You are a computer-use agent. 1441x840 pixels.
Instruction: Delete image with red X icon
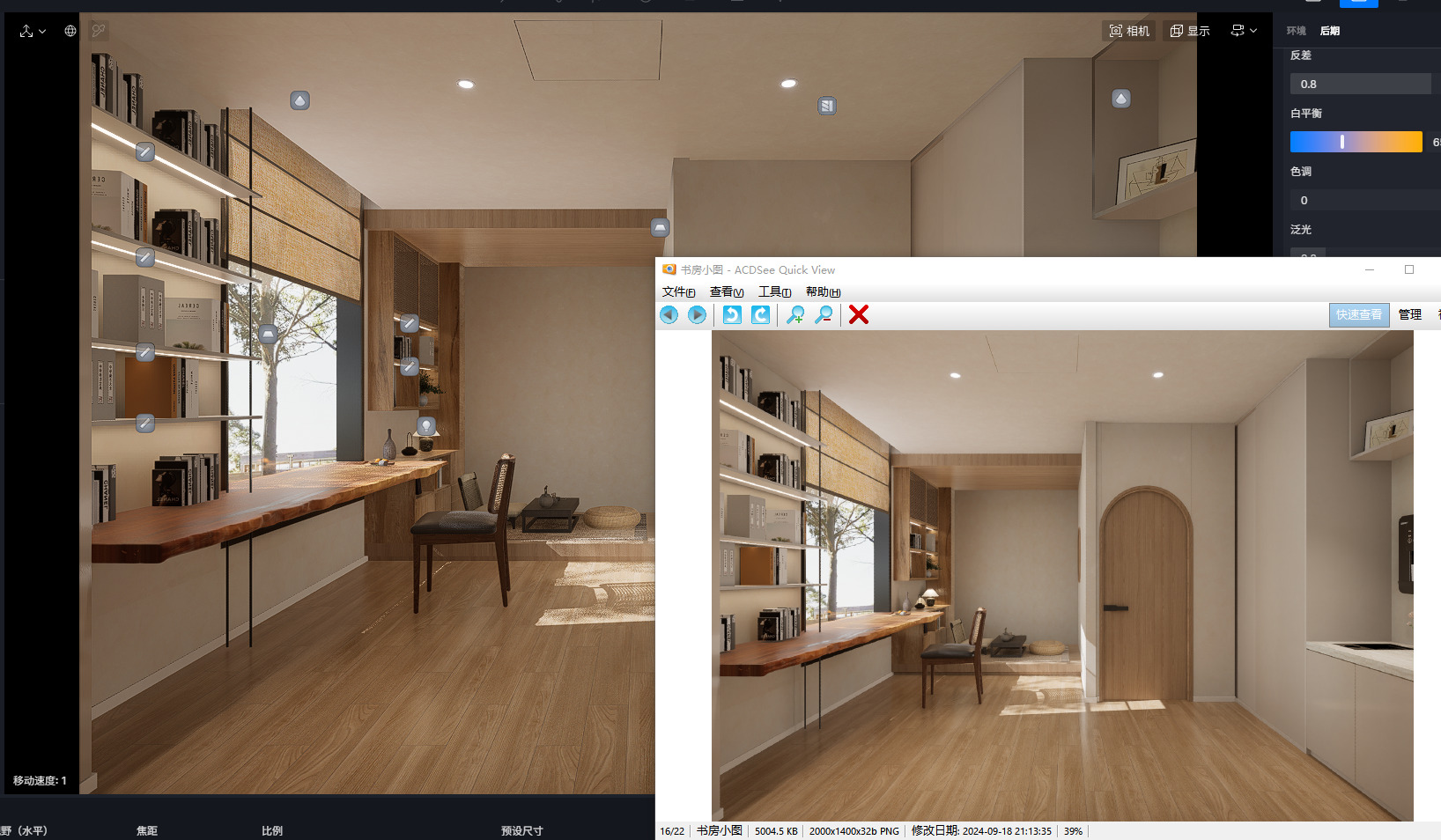point(859,314)
